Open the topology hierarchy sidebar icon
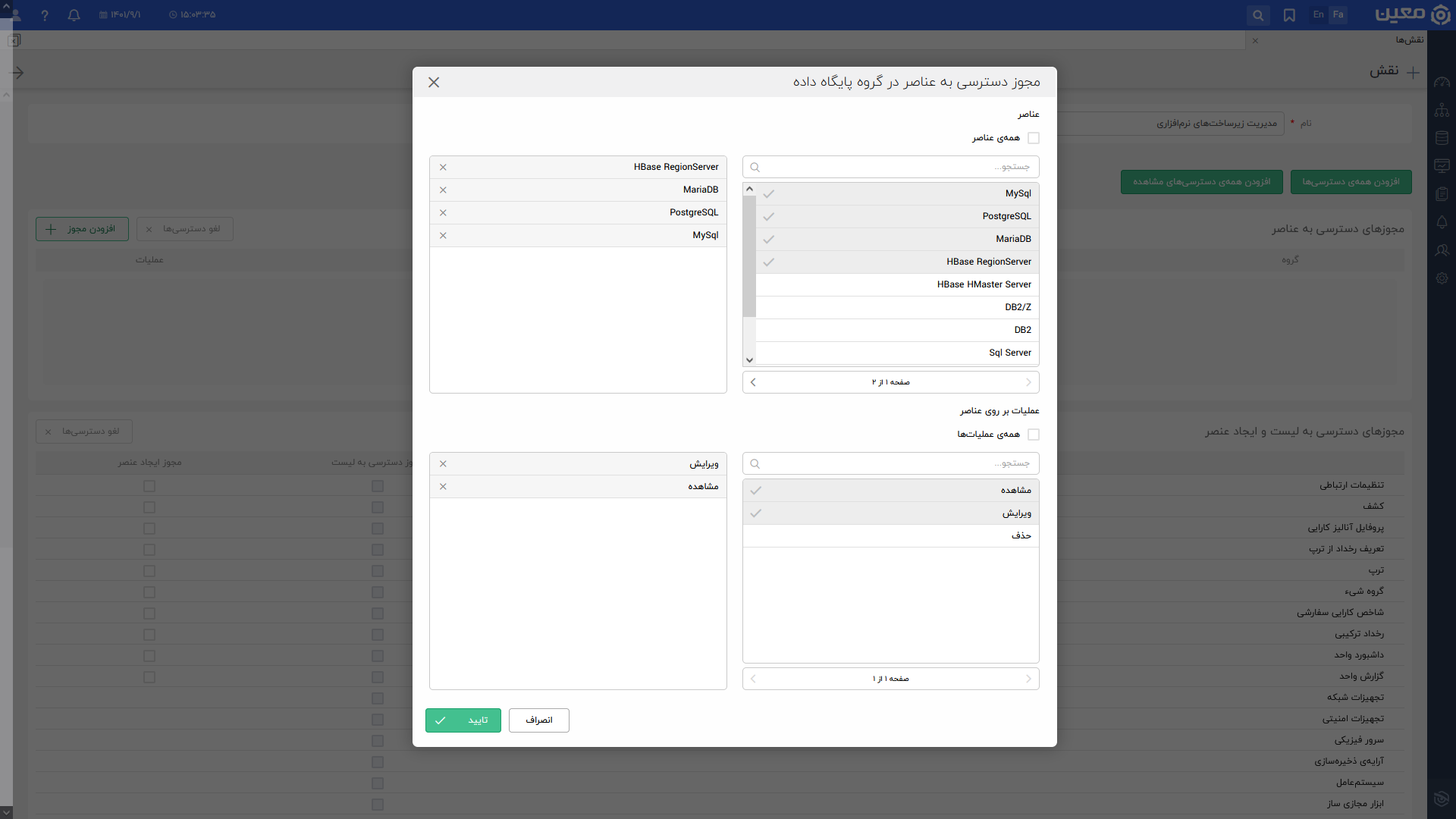This screenshot has width=1456, height=819. pos(1442,111)
